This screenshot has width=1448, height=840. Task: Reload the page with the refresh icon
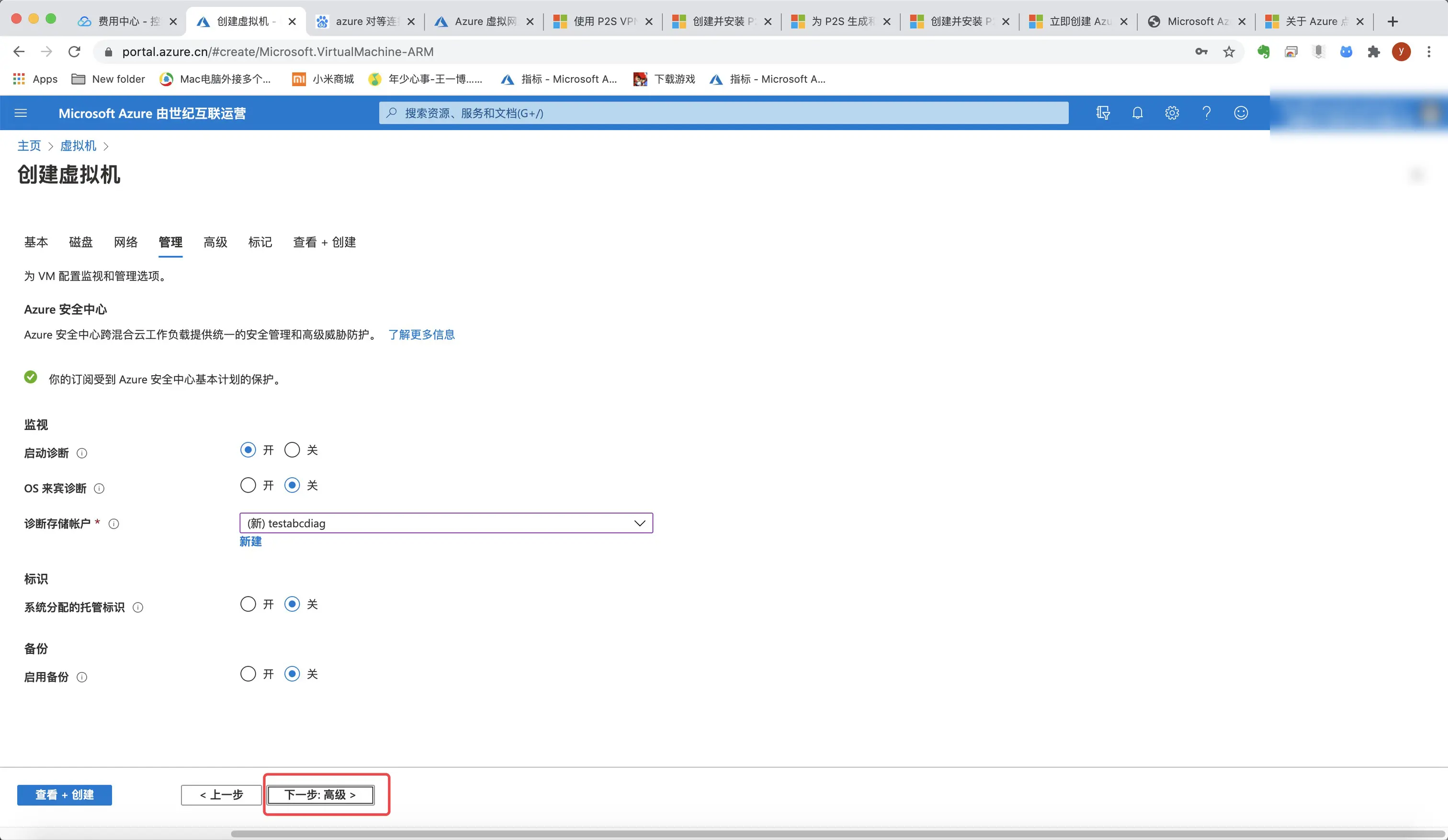coord(74,52)
